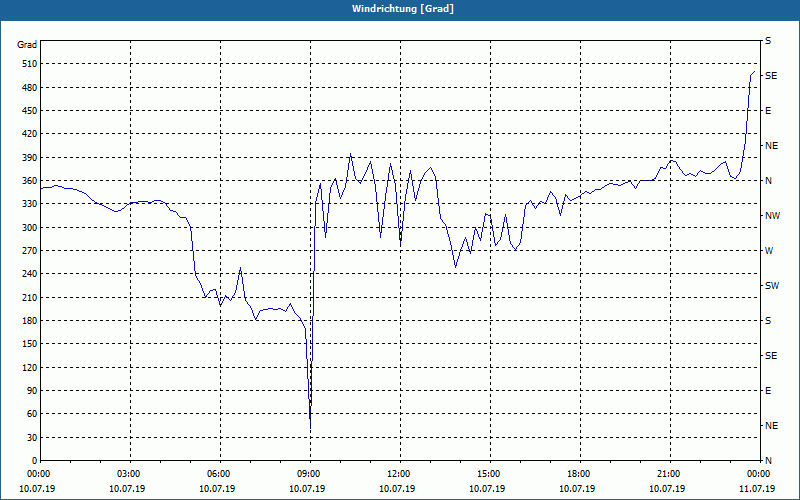Click the NE compass label beside the 390 gridline
This screenshot has height=500, width=800.
tap(771, 146)
